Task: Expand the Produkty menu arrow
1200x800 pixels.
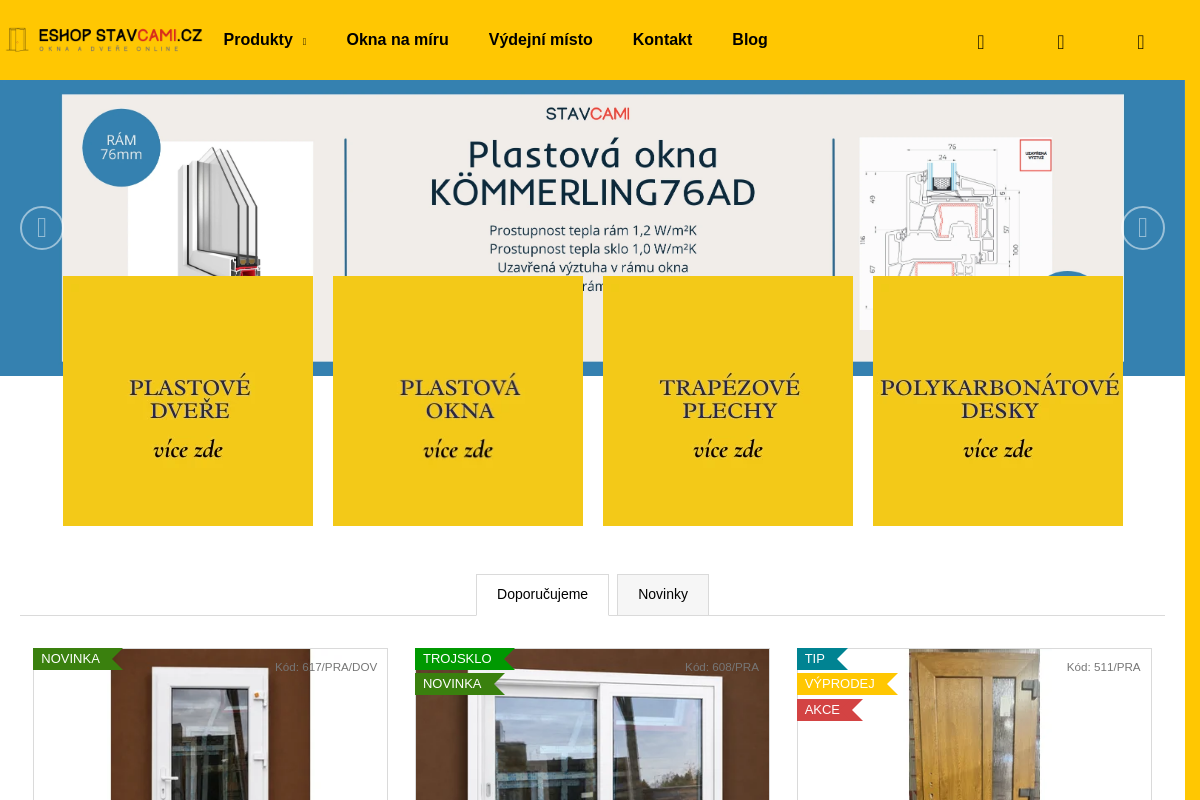Action: tap(304, 41)
